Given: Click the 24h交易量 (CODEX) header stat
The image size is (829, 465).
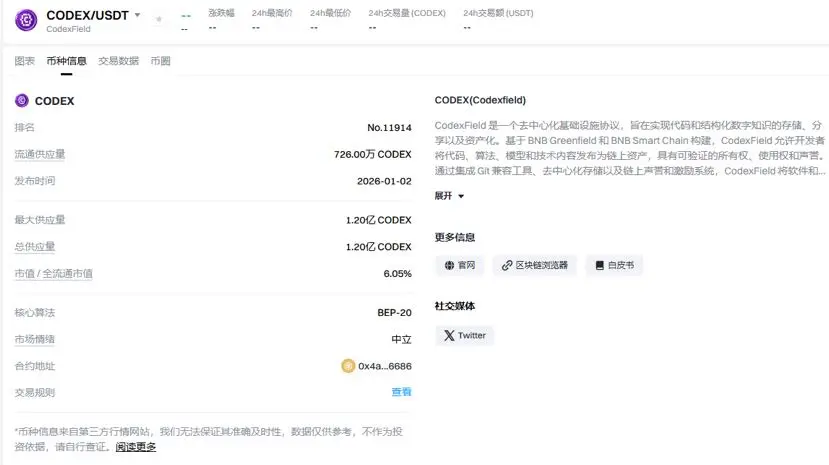Looking at the screenshot, I should click(x=407, y=20).
